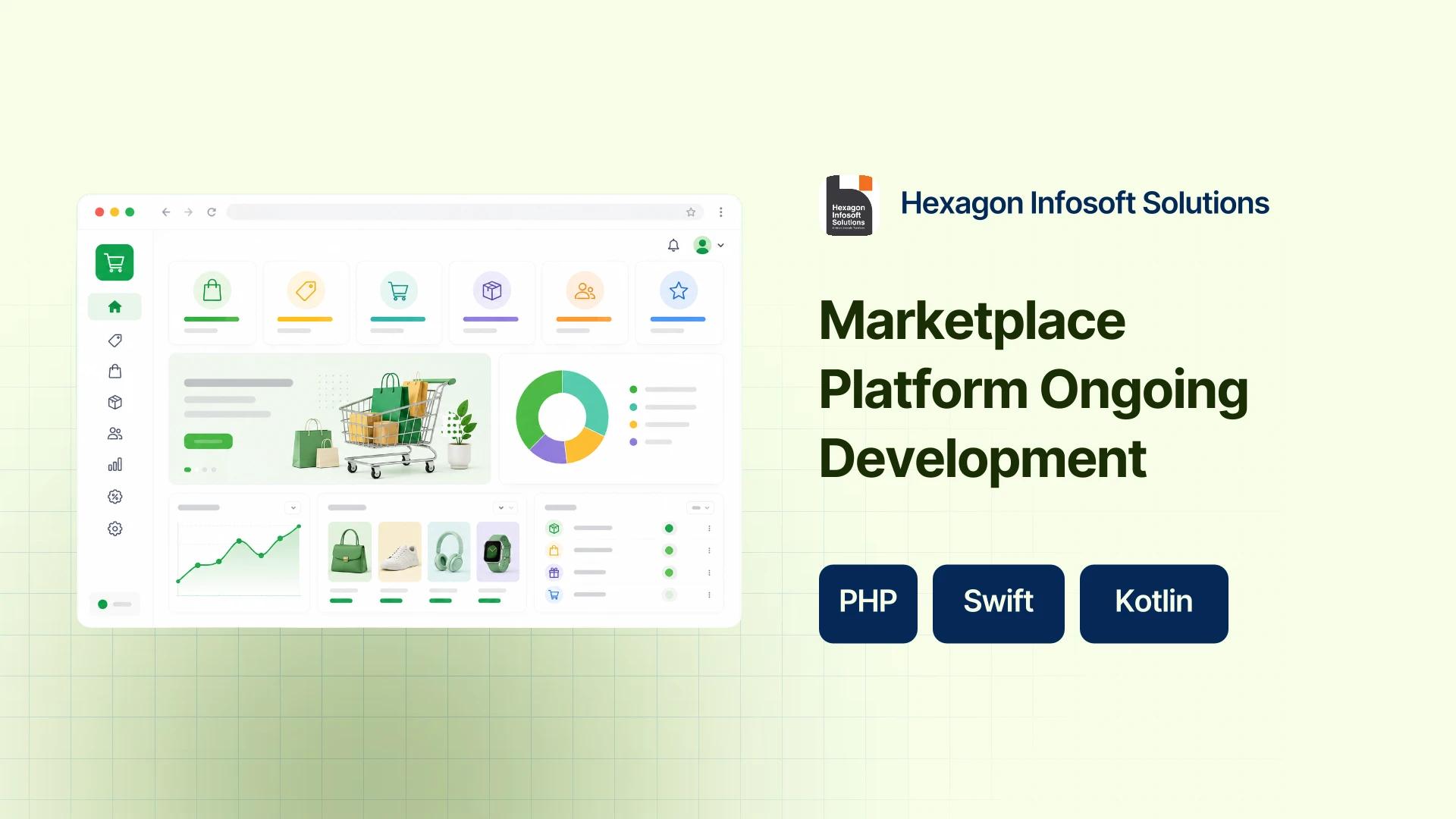Click the green button in the cart banner
This screenshot has width=1456, height=819.
pyautogui.click(x=209, y=441)
